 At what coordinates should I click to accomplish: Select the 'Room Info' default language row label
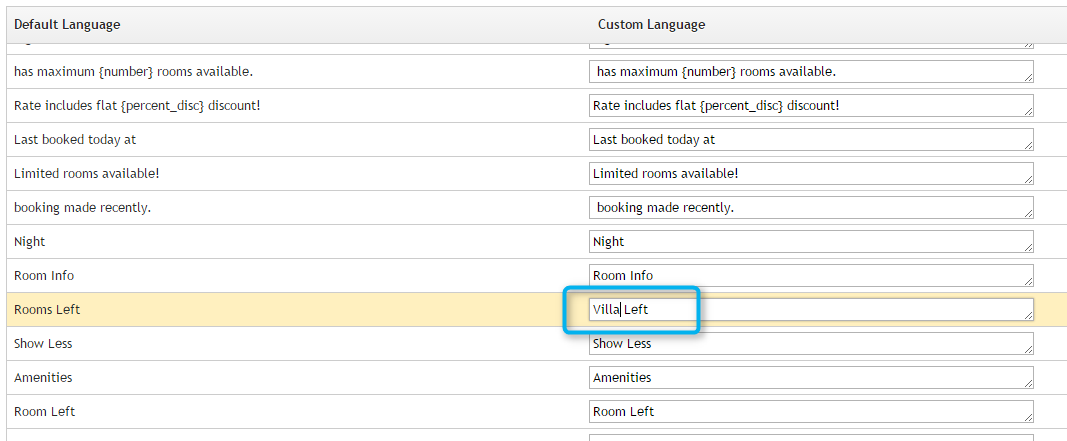coord(44,276)
